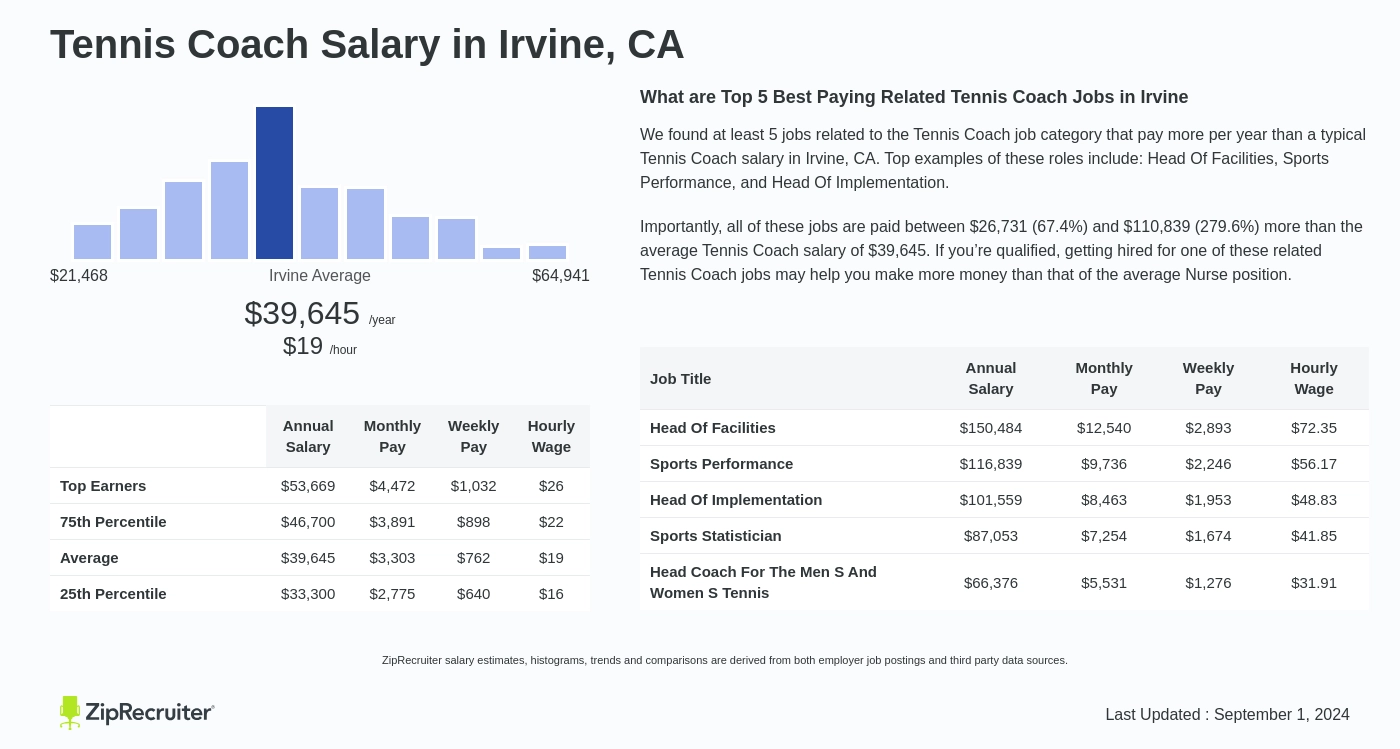This screenshot has width=1400, height=749.
Task: Click the Head Of Implementation job title
Action: (x=736, y=500)
